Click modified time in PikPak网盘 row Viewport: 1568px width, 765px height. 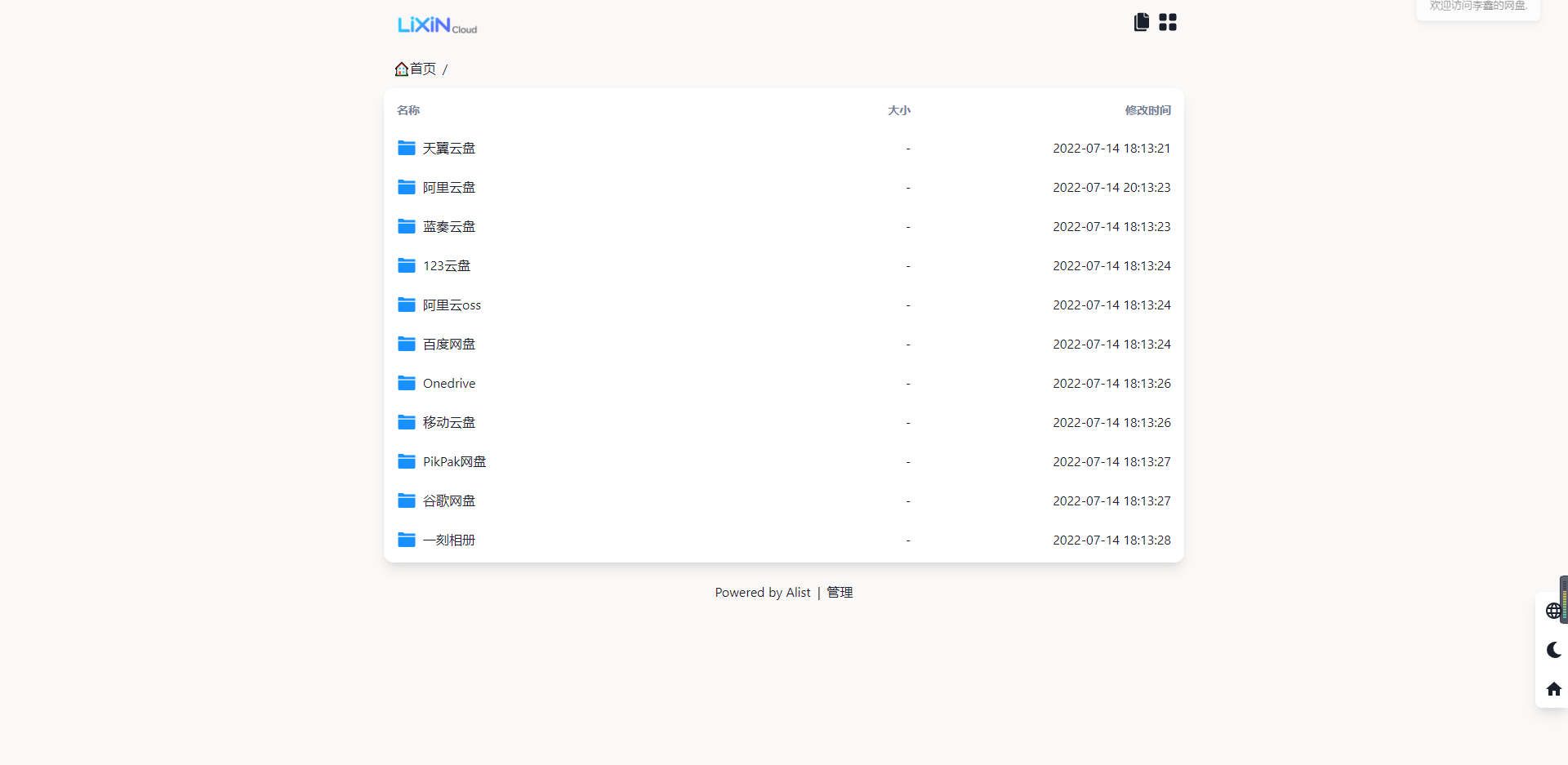[x=1111, y=462]
